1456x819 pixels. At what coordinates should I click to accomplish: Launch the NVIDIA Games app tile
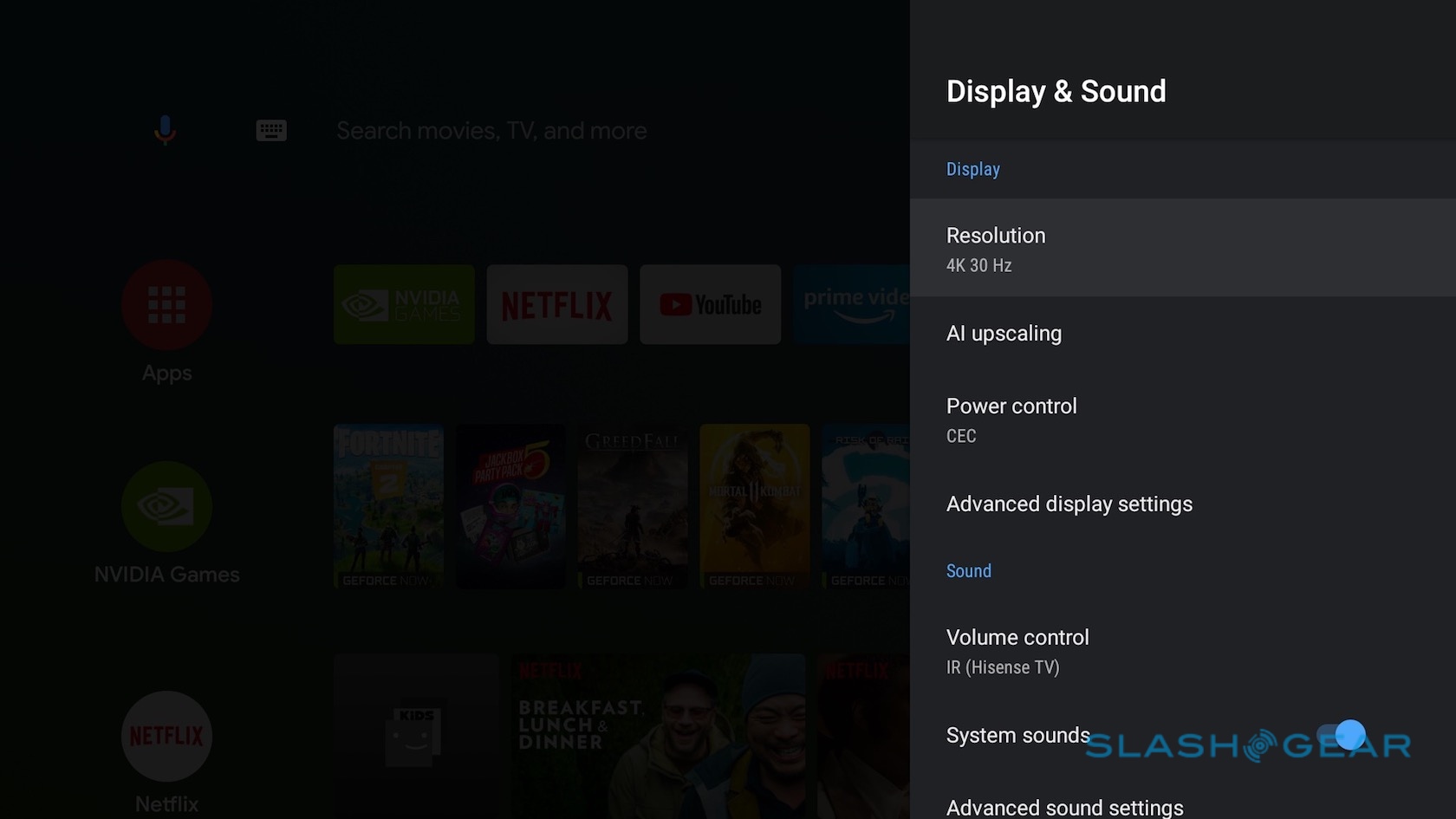(404, 304)
